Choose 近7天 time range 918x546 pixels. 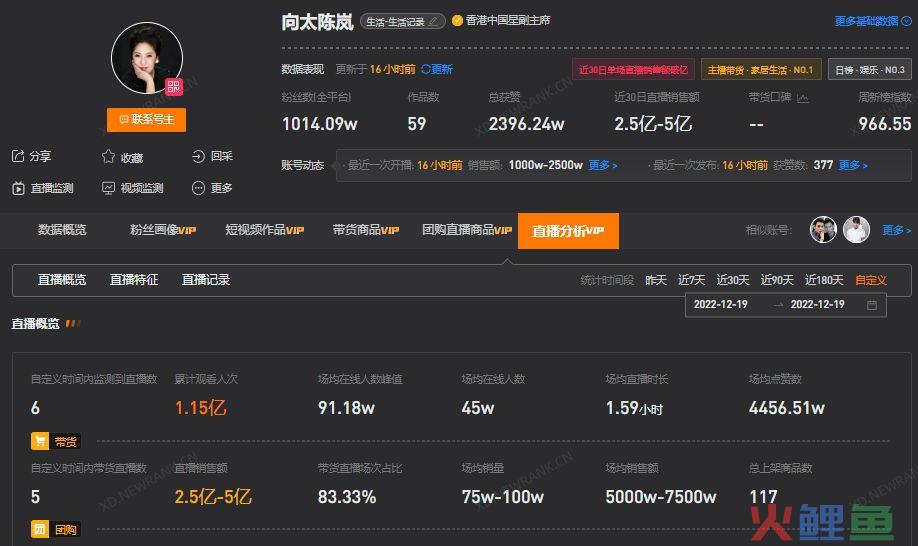pos(691,280)
